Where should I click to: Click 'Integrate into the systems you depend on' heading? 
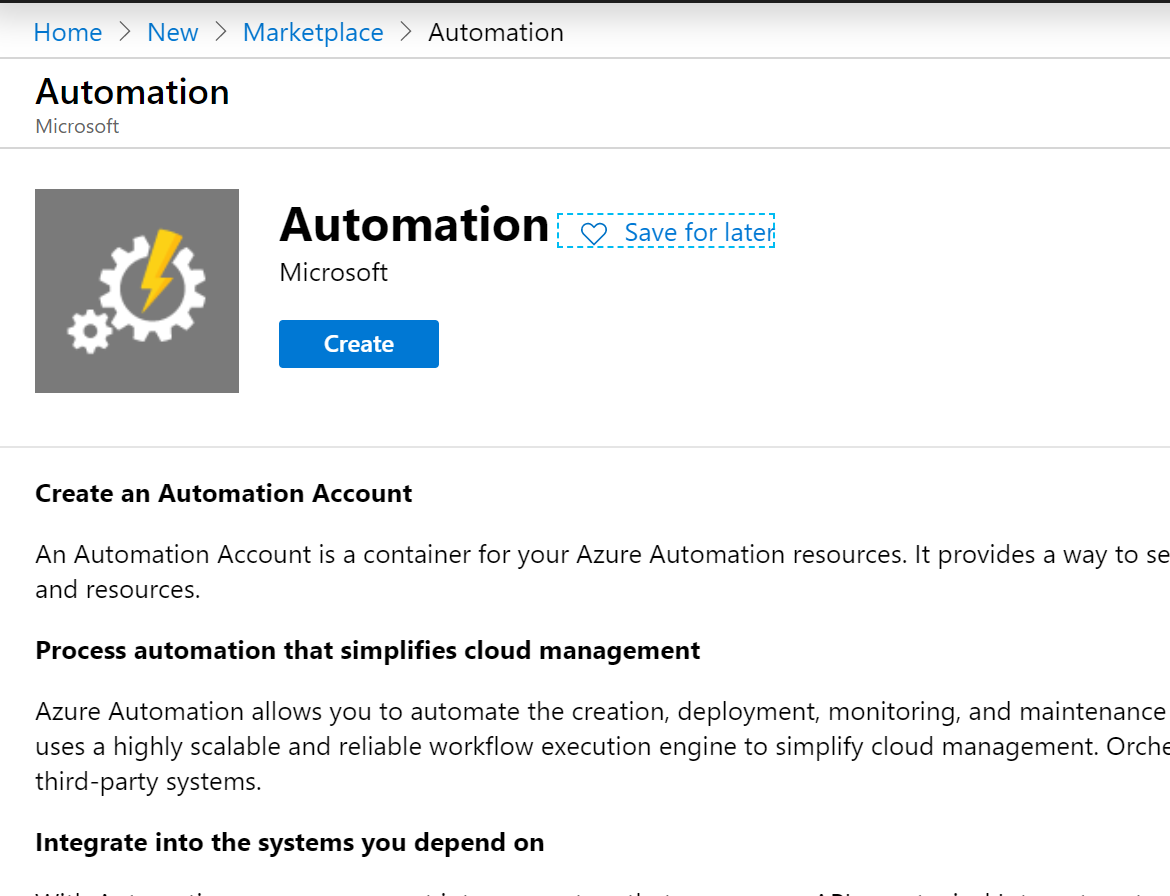tap(290, 842)
